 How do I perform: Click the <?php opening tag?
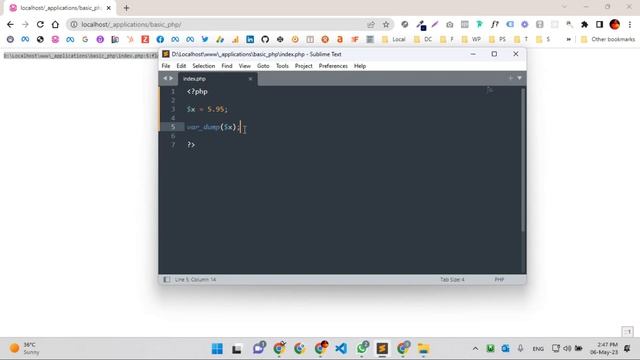point(197,91)
